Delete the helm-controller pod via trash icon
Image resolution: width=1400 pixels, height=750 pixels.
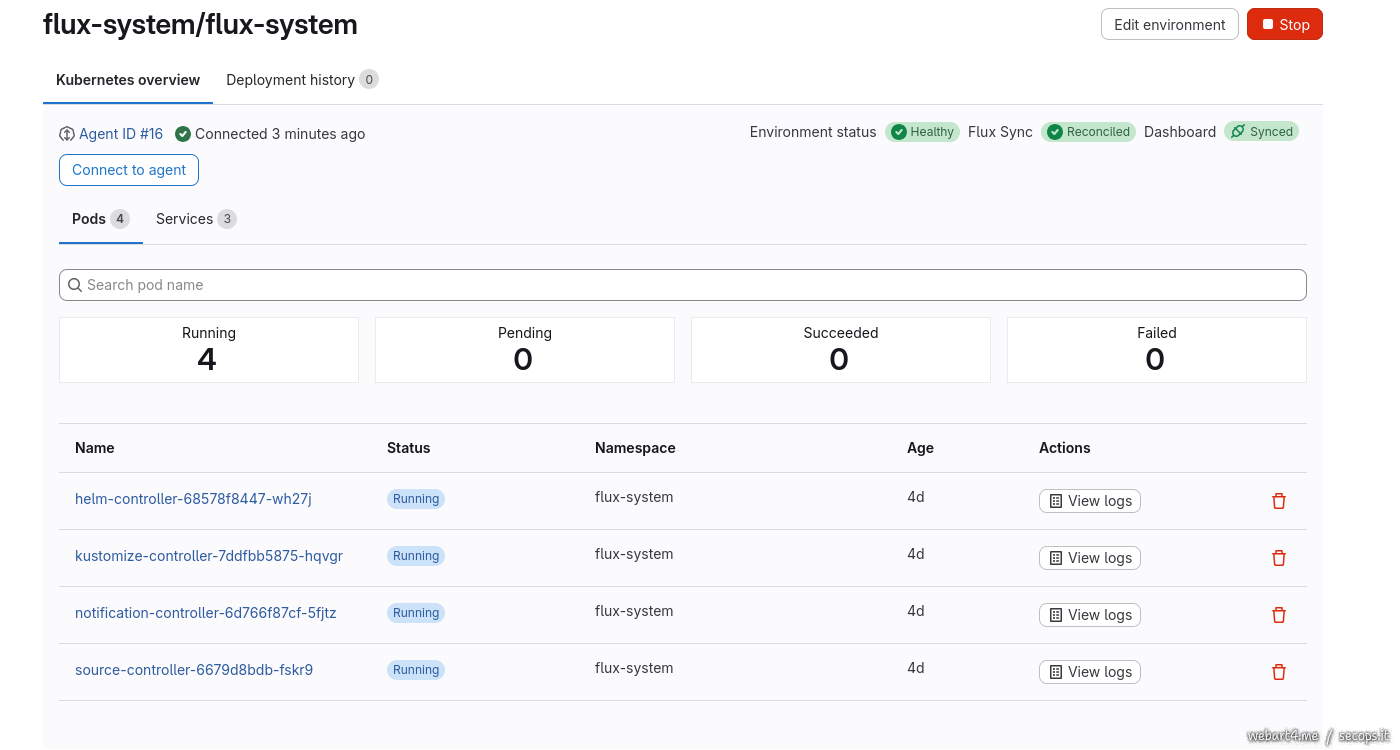click(x=1278, y=501)
